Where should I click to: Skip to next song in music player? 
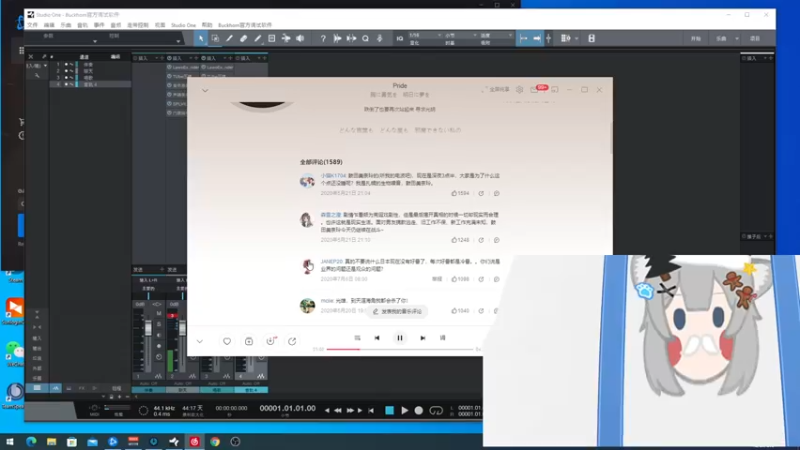point(422,338)
